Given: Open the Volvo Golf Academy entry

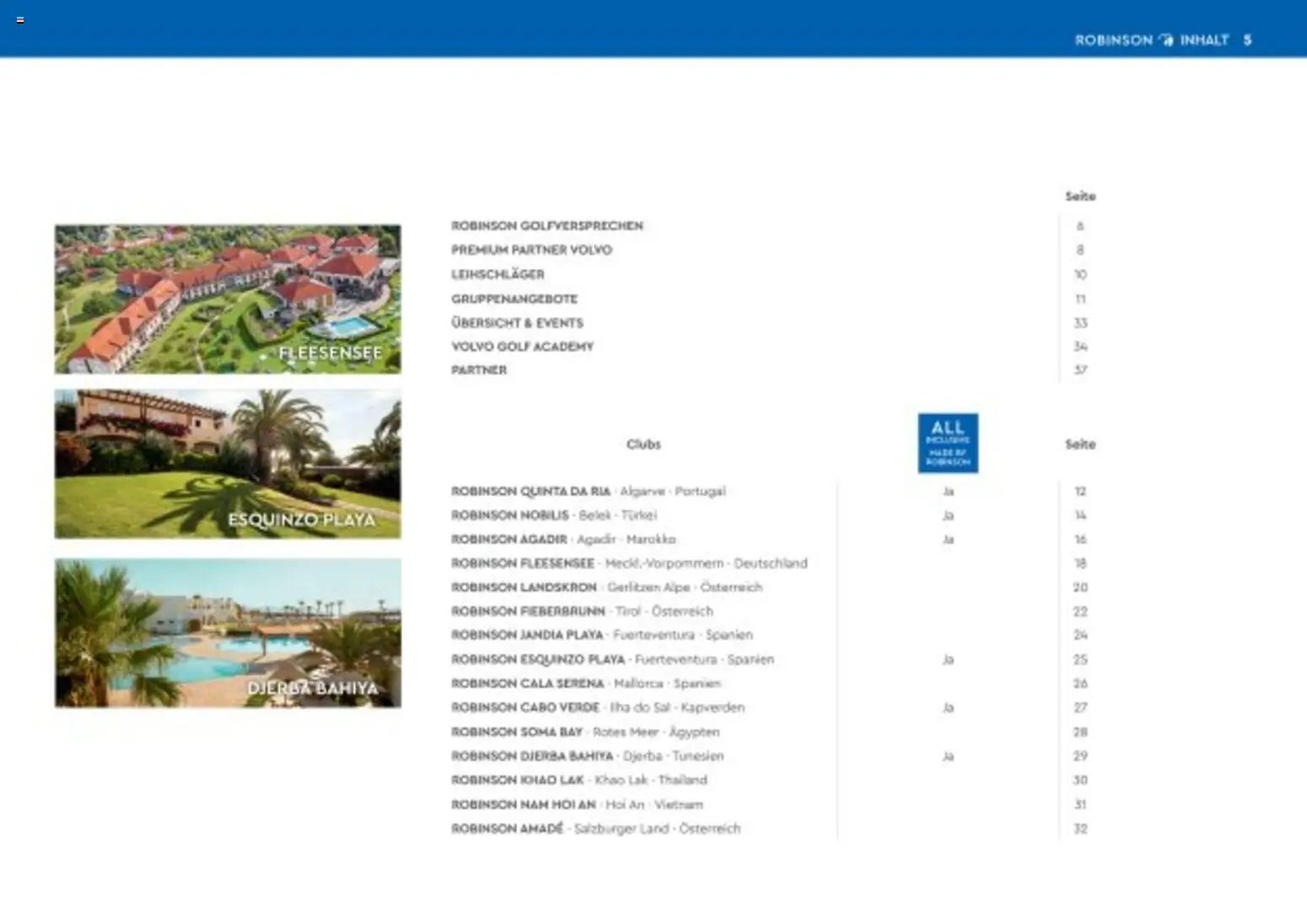Looking at the screenshot, I should tap(522, 346).
